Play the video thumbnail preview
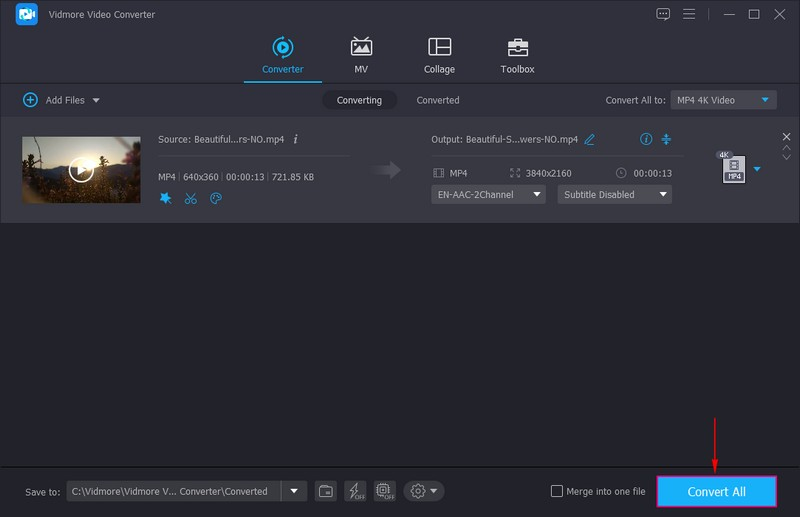The height and width of the screenshot is (517, 800). point(81,170)
